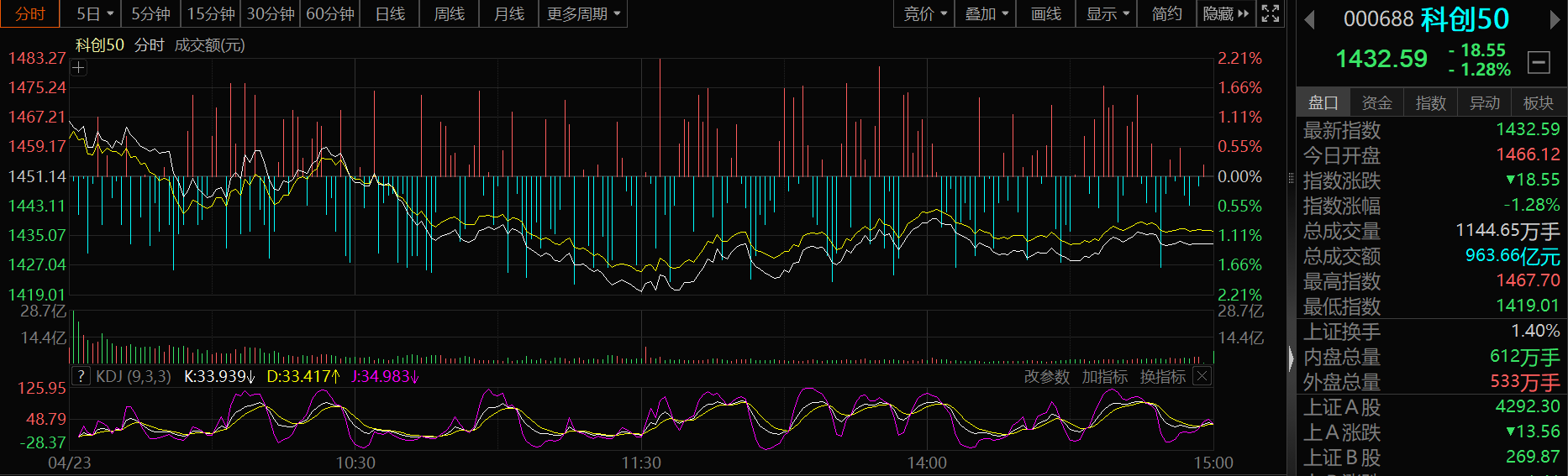Select the 资金 tab in side panel
The image size is (1568, 476).
click(x=1376, y=102)
